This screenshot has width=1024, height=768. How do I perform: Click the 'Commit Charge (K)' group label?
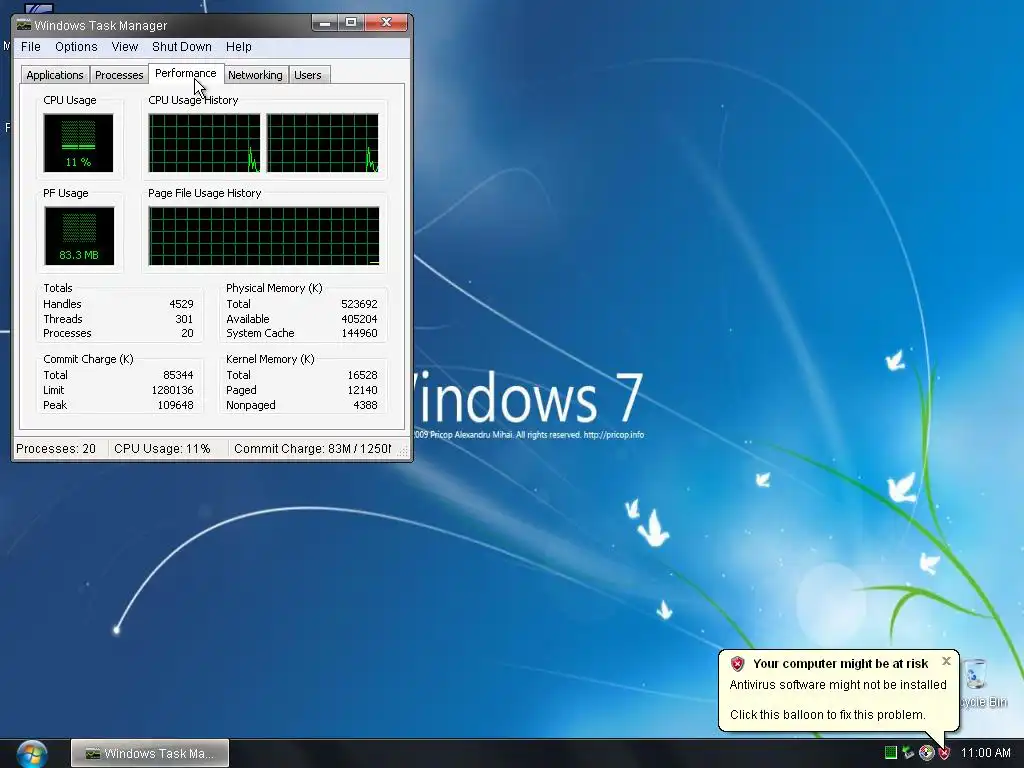click(x=88, y=359)
